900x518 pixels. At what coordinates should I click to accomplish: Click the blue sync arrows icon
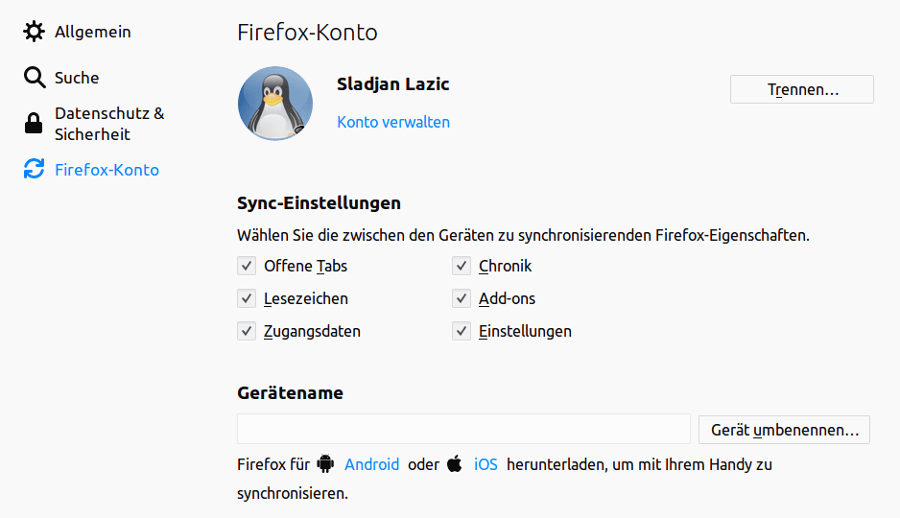point(34,169)
